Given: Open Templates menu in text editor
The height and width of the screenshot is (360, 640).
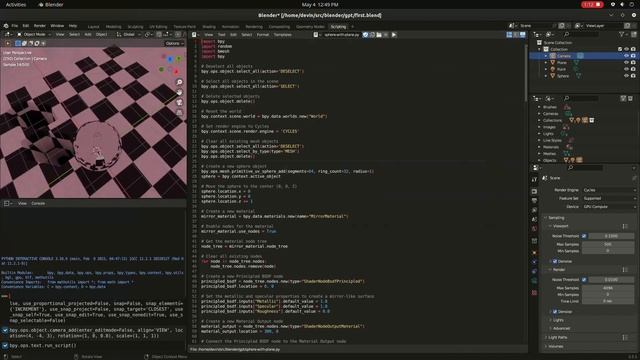Looking at the screenshot, I should (x=282, y=35).
